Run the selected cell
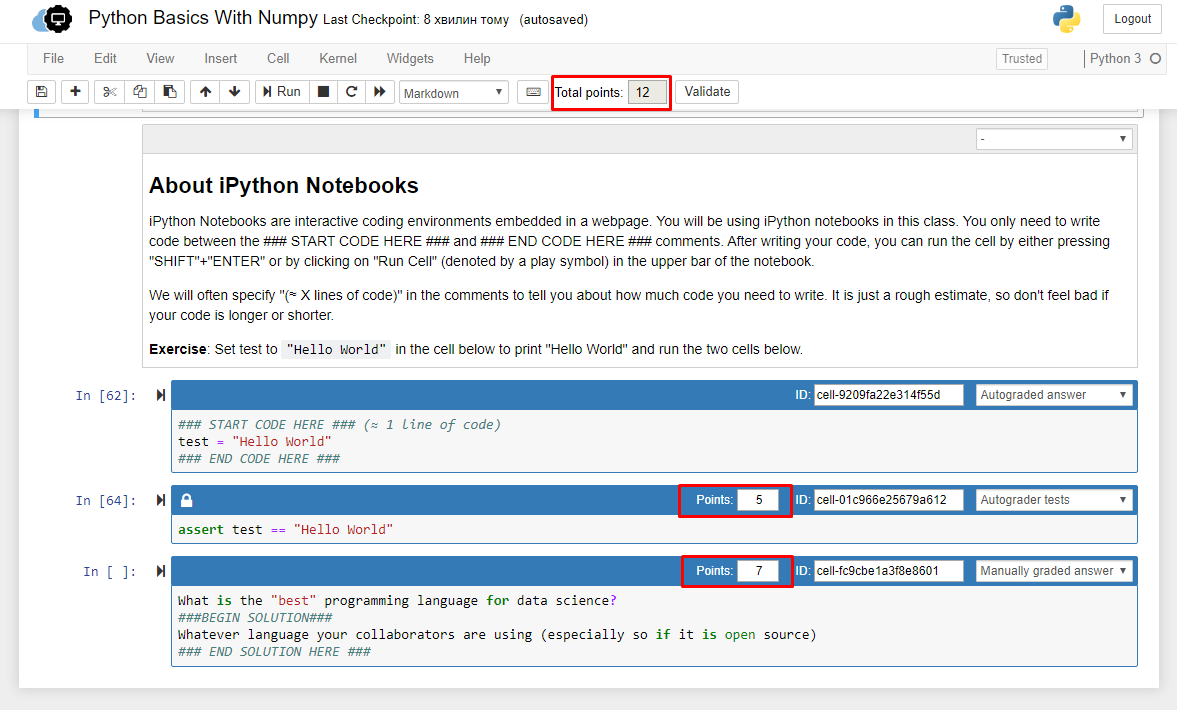This screenshot has width=1177, height=710. pyautogui.click(x=281, y=92)
